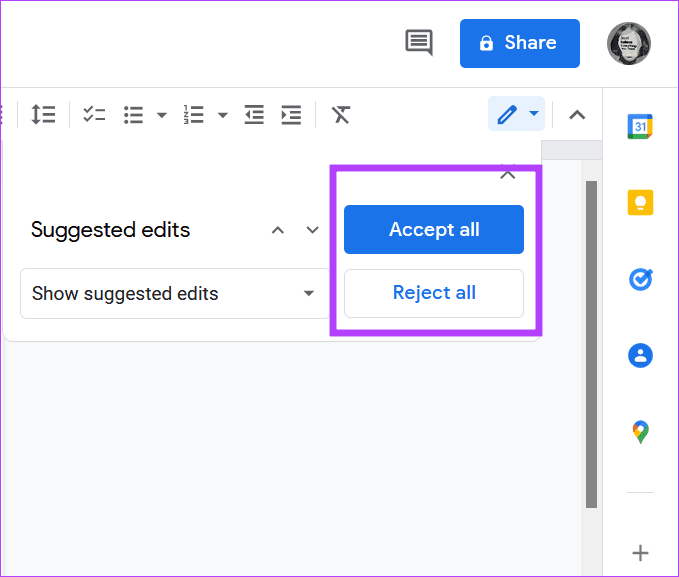Expand the numbered list options arrow
The image size is (679, 577).
(222, 115)
